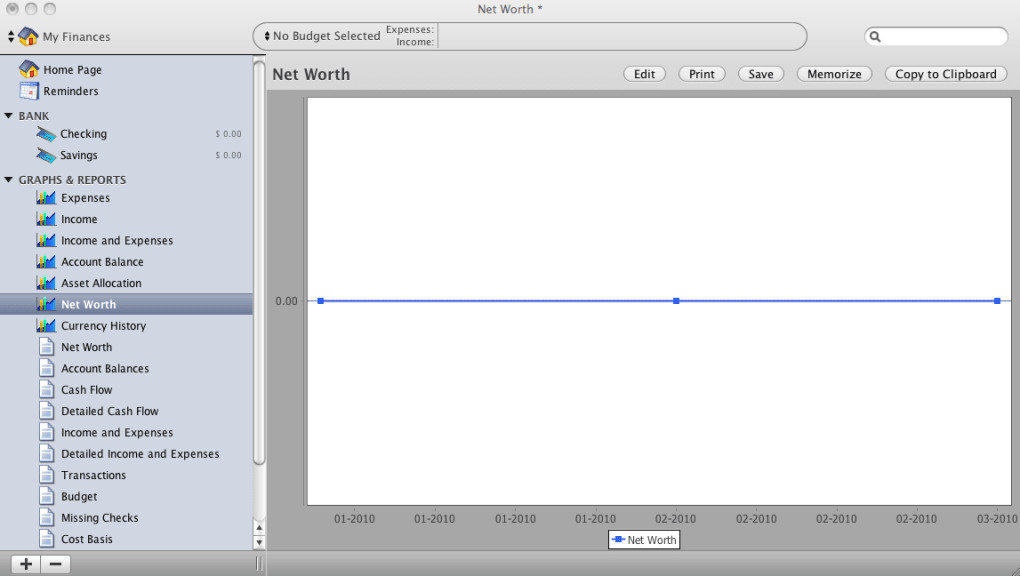This screenshot has width=1020, height=576.
Task: Click the Home Page house icon
Action: click(x=29, y=69)
